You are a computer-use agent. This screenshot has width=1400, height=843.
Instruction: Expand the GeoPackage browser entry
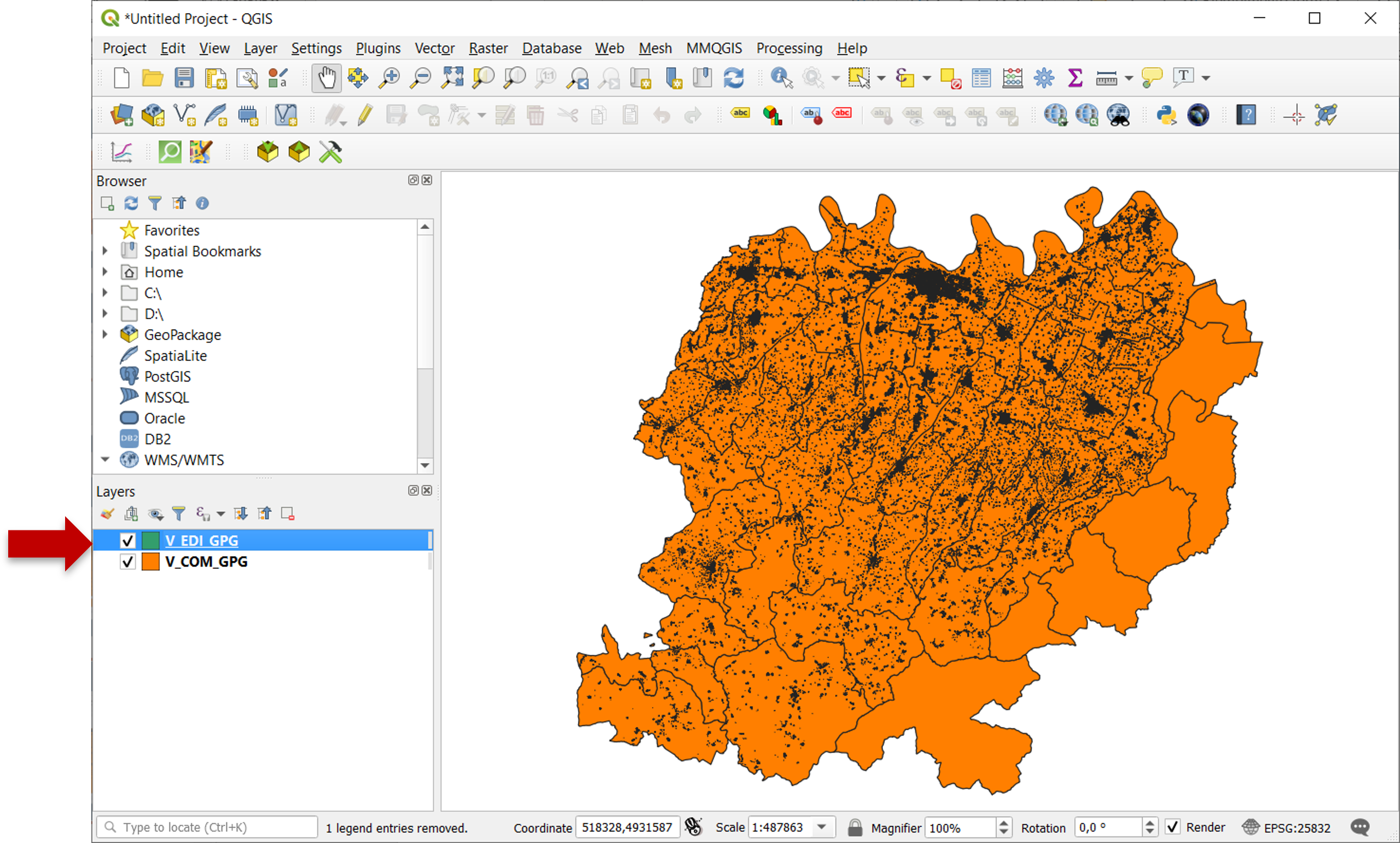click(x=106, y=334)
